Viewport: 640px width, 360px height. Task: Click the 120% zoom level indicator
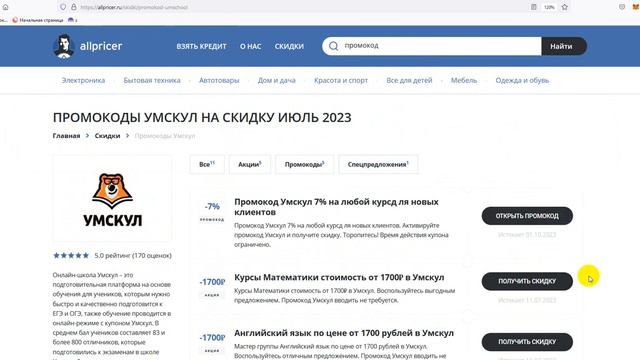coord(549,7)
